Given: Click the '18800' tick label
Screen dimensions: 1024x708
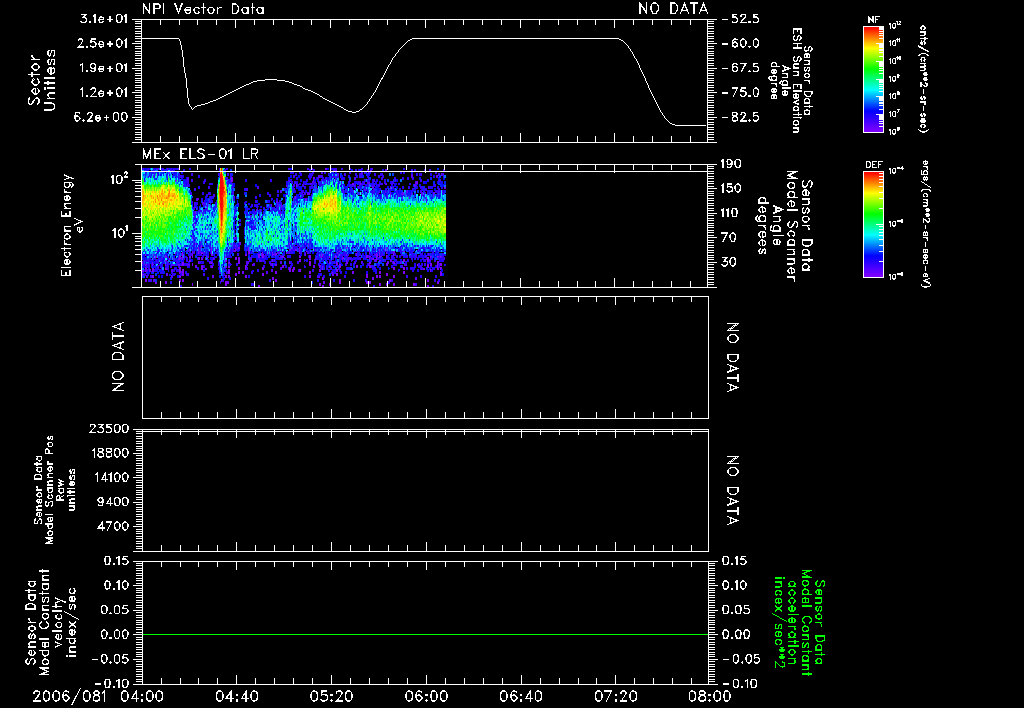Looking at the screenshot, I should click(108, 453).
